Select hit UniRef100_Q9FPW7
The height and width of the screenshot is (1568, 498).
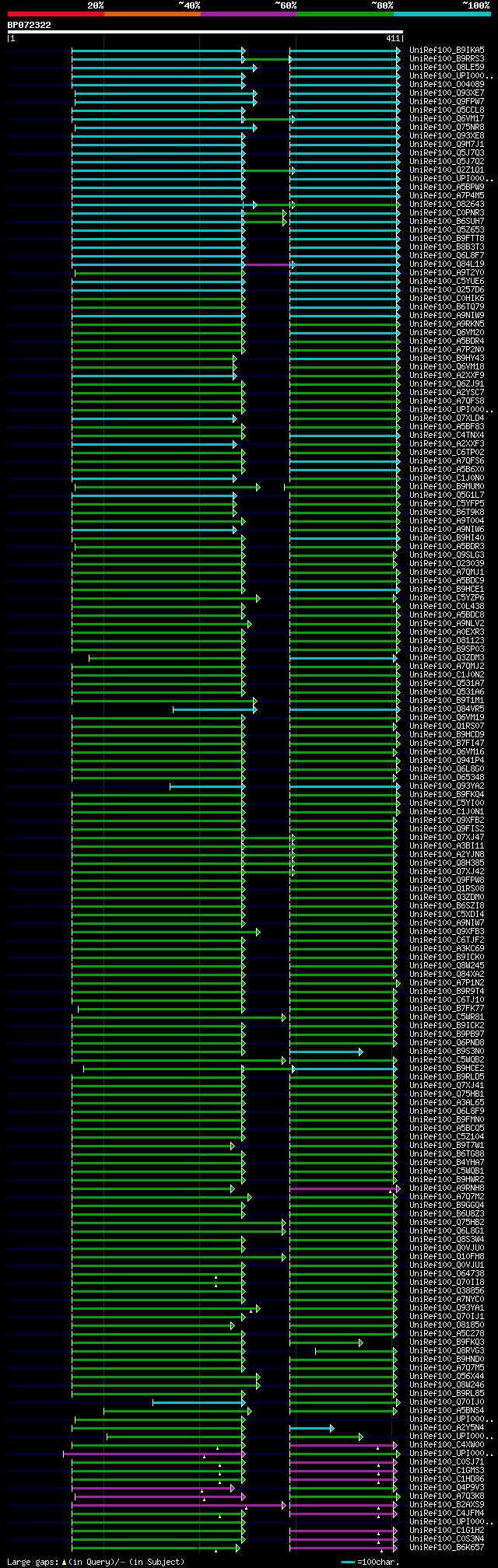[447, 101]
